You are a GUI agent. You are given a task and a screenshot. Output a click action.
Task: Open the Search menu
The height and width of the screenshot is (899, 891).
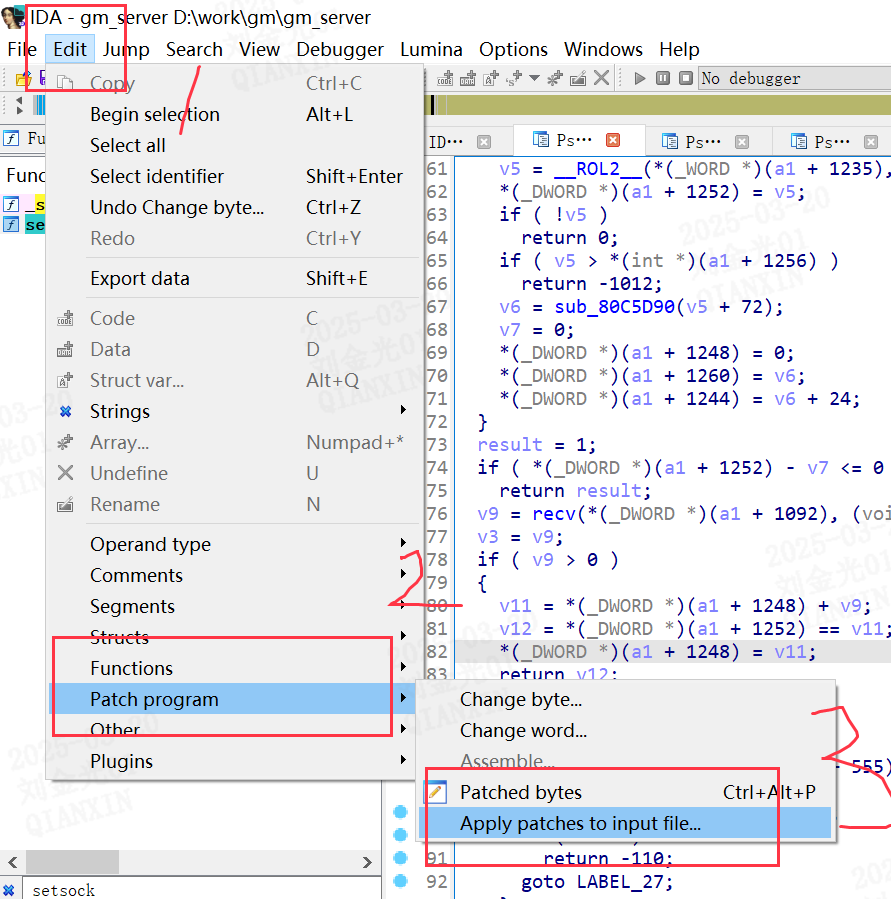pos(194,49)
